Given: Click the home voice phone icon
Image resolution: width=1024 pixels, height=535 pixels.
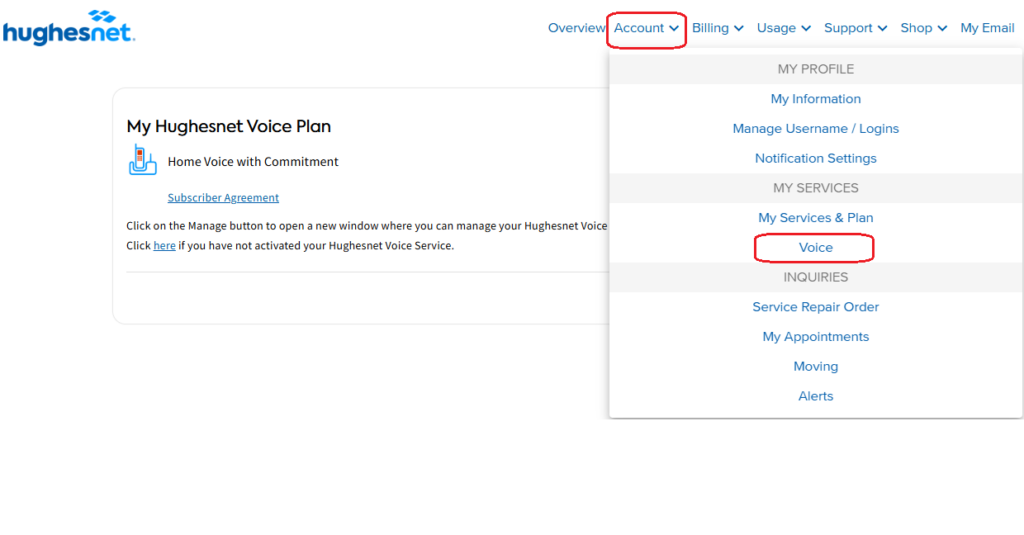Looking at the screenshot, I should click(143, 160).
